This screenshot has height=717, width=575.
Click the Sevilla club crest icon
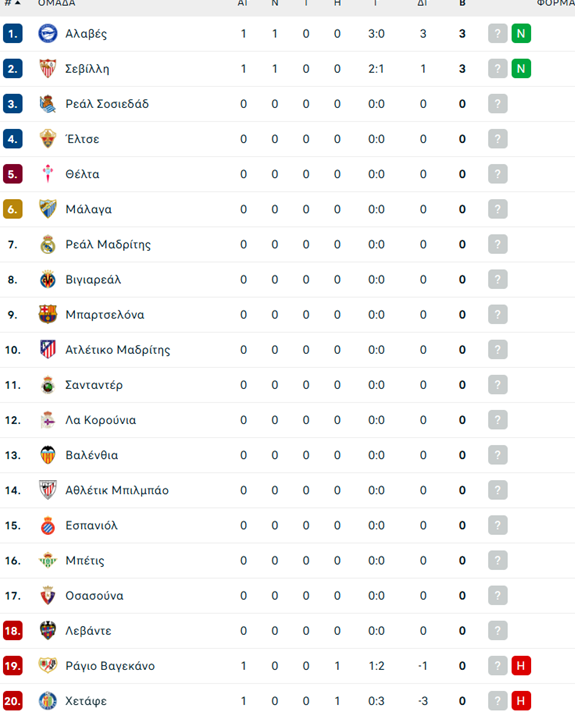(48, 69)
